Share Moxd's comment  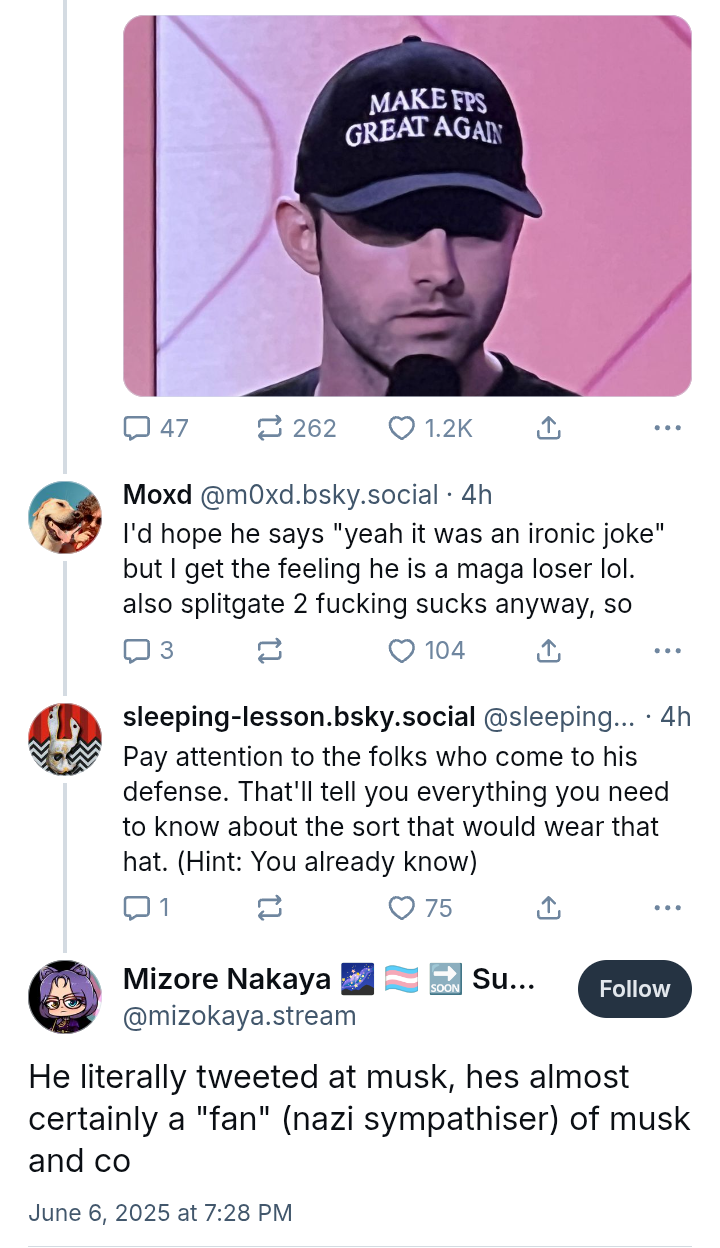click(547, 651)
